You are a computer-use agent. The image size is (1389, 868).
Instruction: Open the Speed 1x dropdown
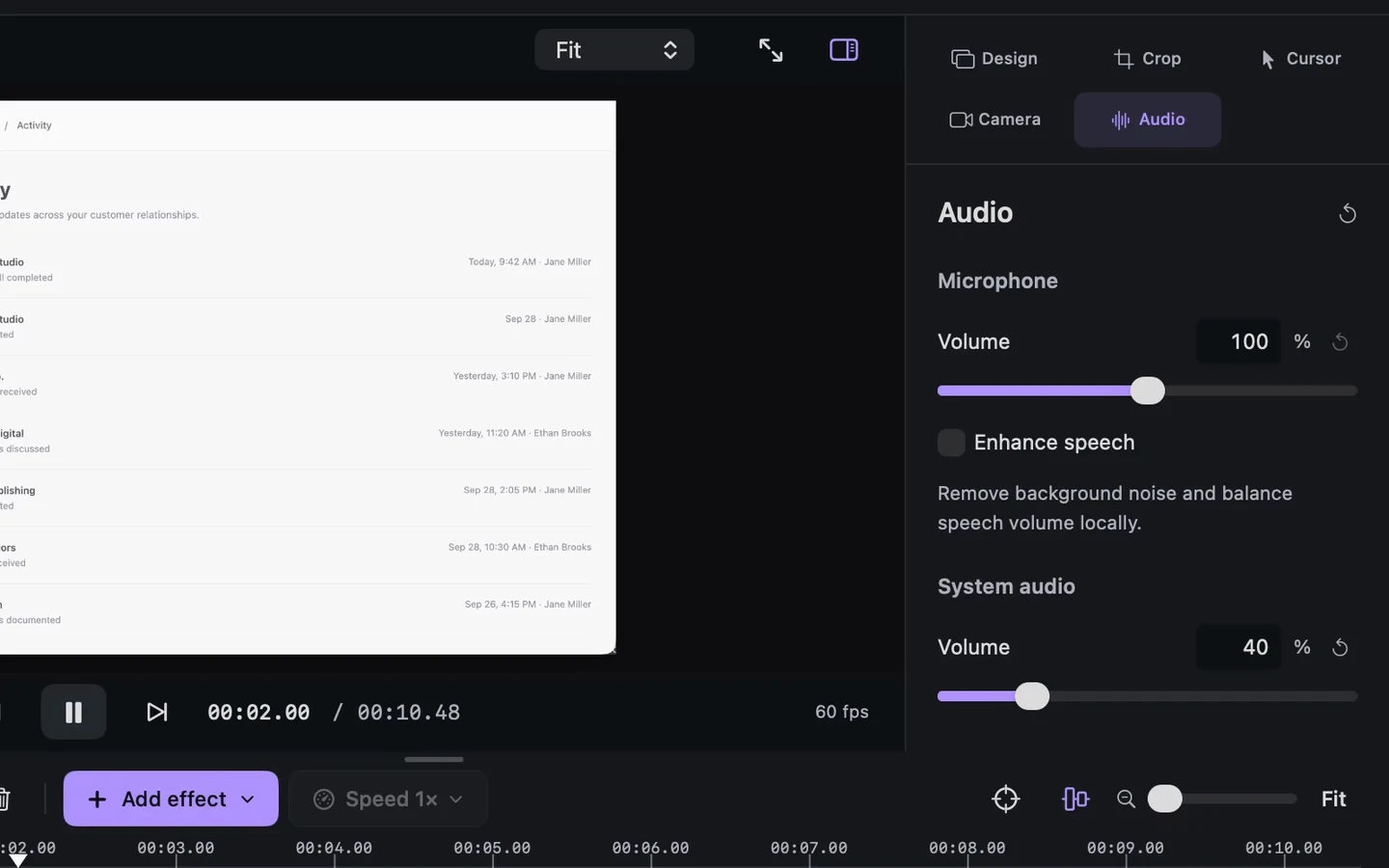pyautogui.click(x=388, y=799)
